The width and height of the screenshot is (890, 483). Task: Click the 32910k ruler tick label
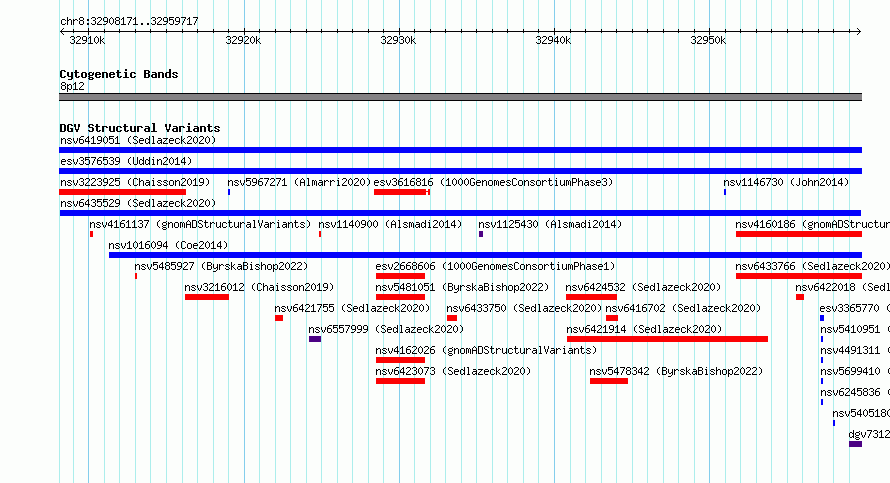[x=87, y=40]
